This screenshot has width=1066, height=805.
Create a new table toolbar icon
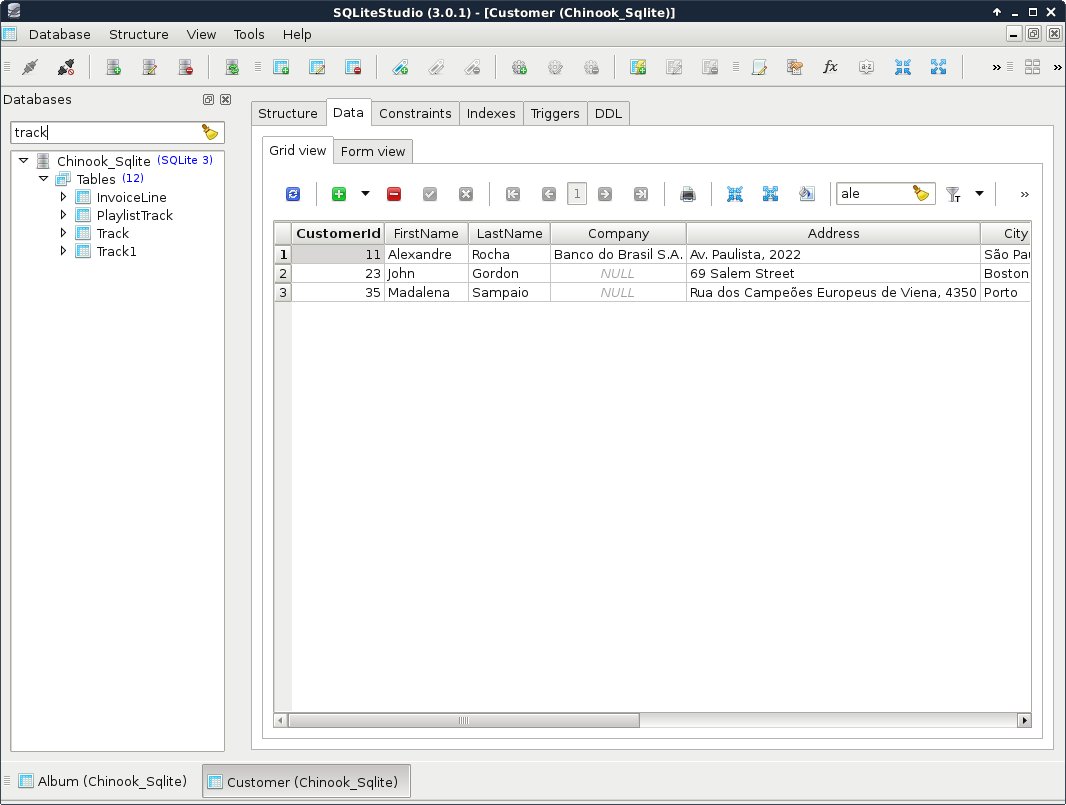tap(281, 67)
